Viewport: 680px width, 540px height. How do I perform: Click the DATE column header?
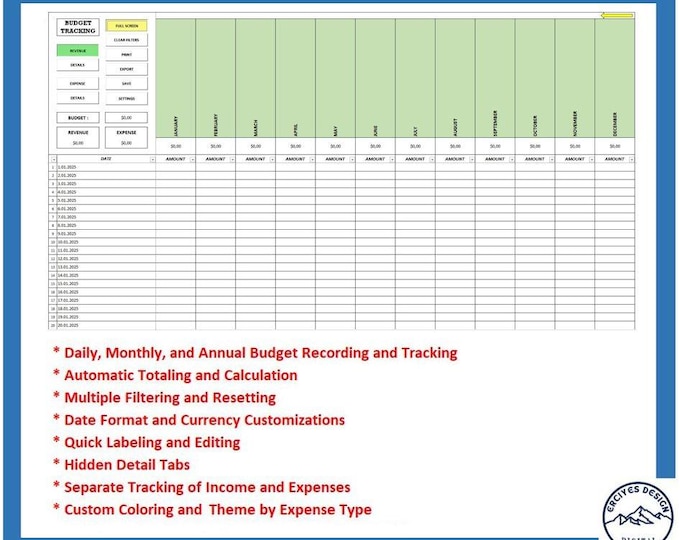click(106, 159)
